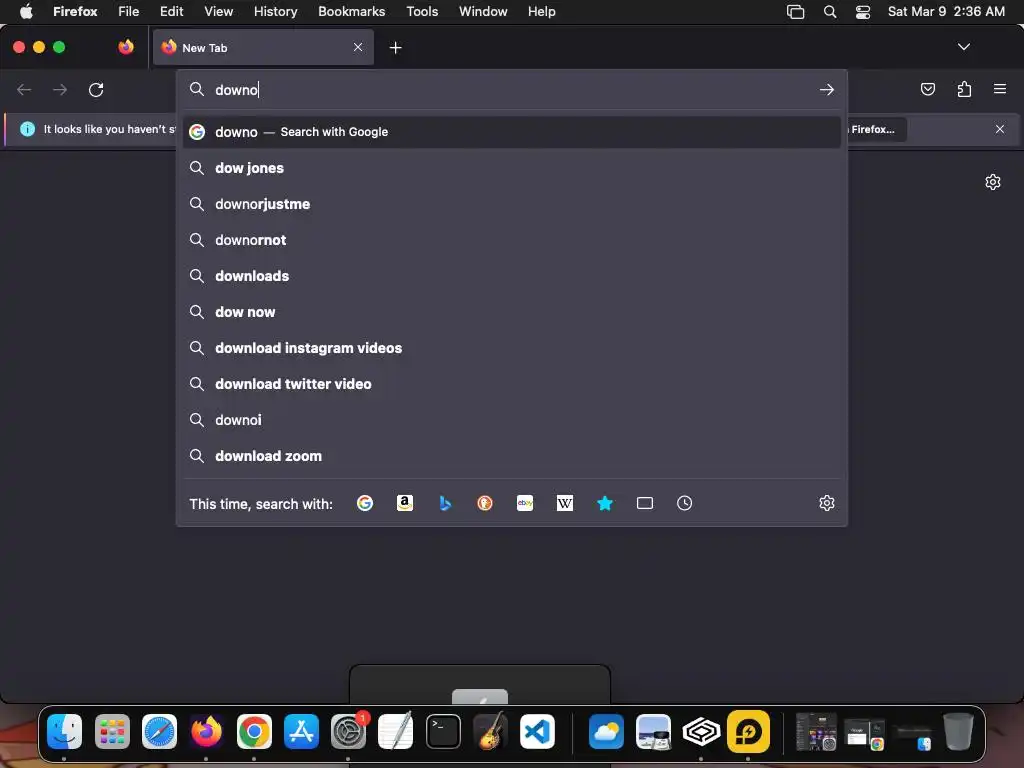Personalize New Tab gear icon
The height and width of the screenshot is (768, 1024).
993,182
